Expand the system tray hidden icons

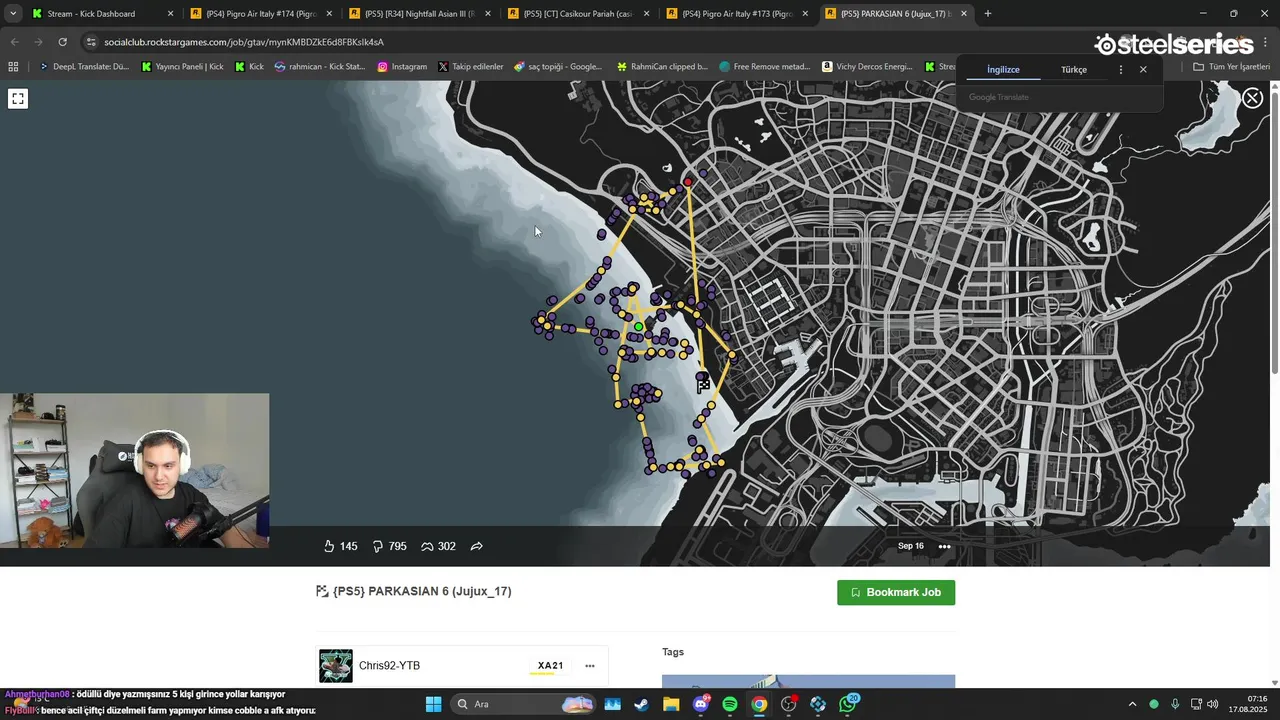click(1132, 704)
